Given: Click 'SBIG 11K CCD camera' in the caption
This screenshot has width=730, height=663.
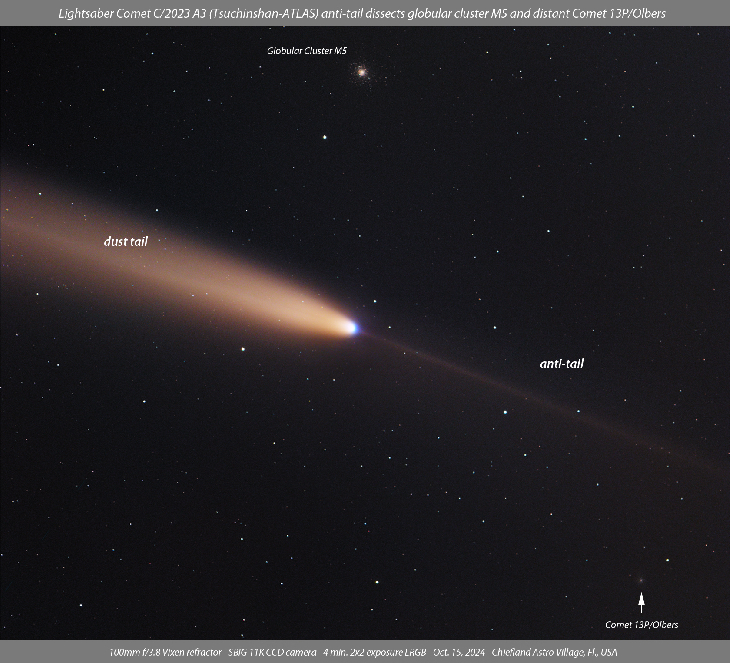Looking at the screenshot, I should (x=272, y=652).
